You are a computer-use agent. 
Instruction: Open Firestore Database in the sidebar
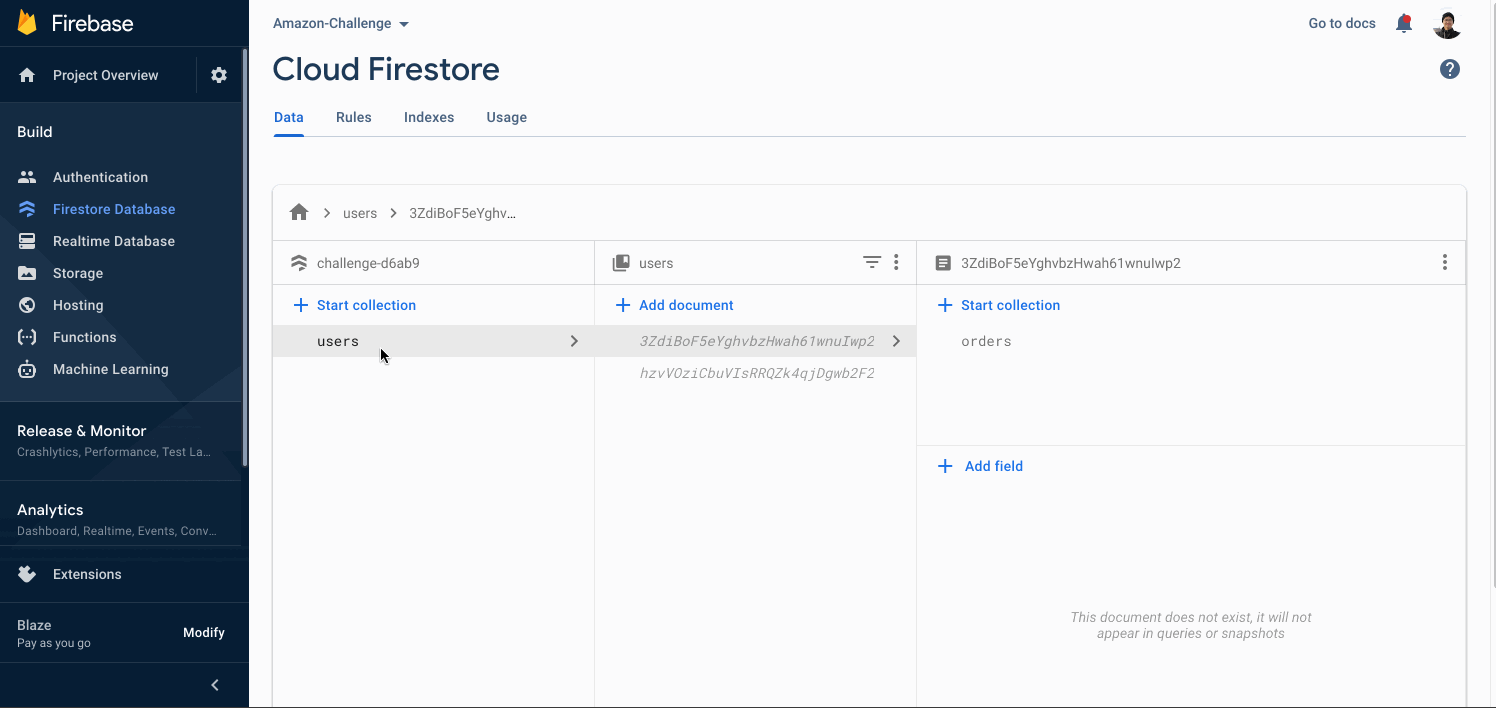[x=114, y=209]
